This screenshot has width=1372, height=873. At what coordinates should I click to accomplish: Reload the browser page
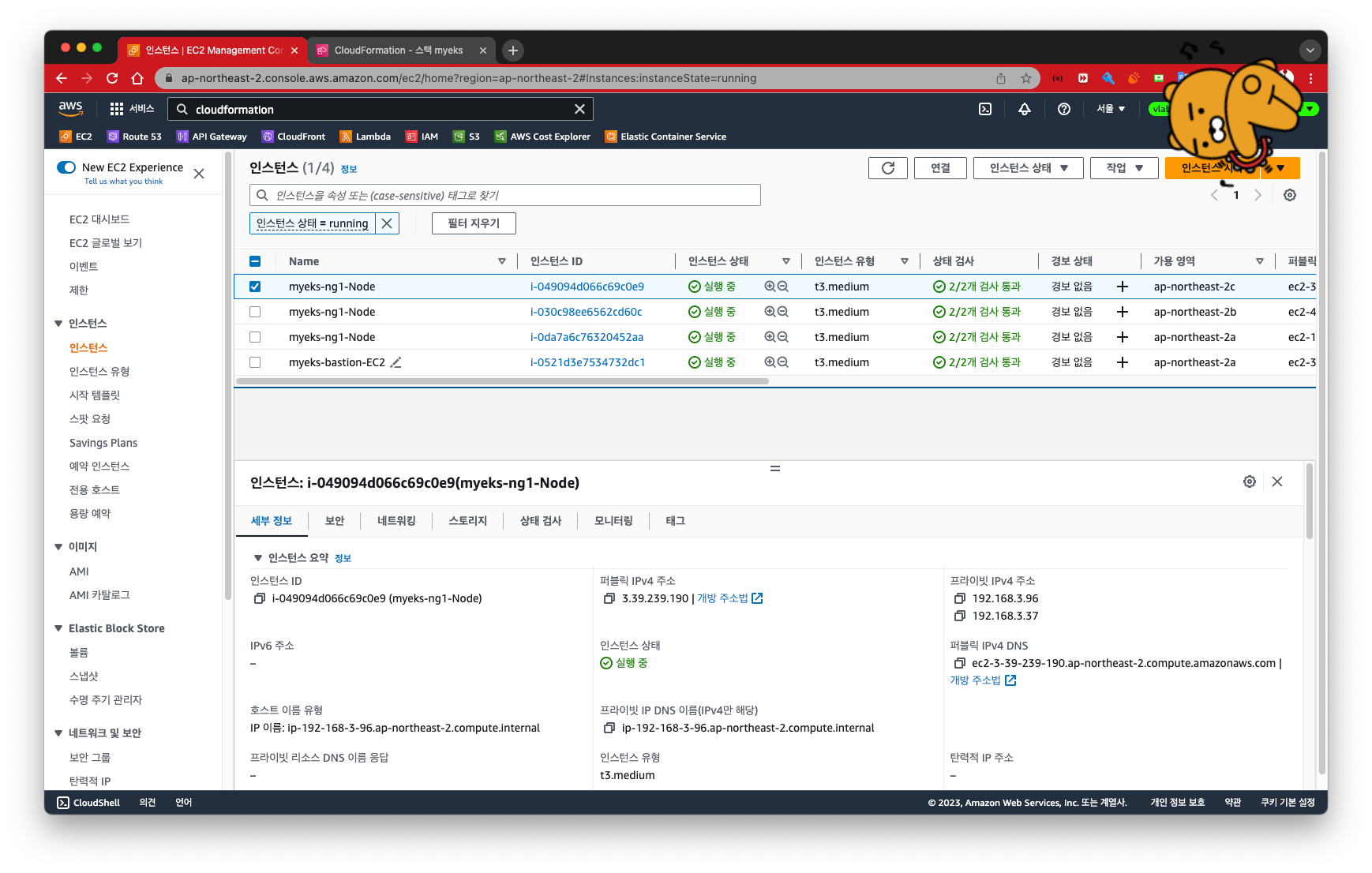point(112,78)
